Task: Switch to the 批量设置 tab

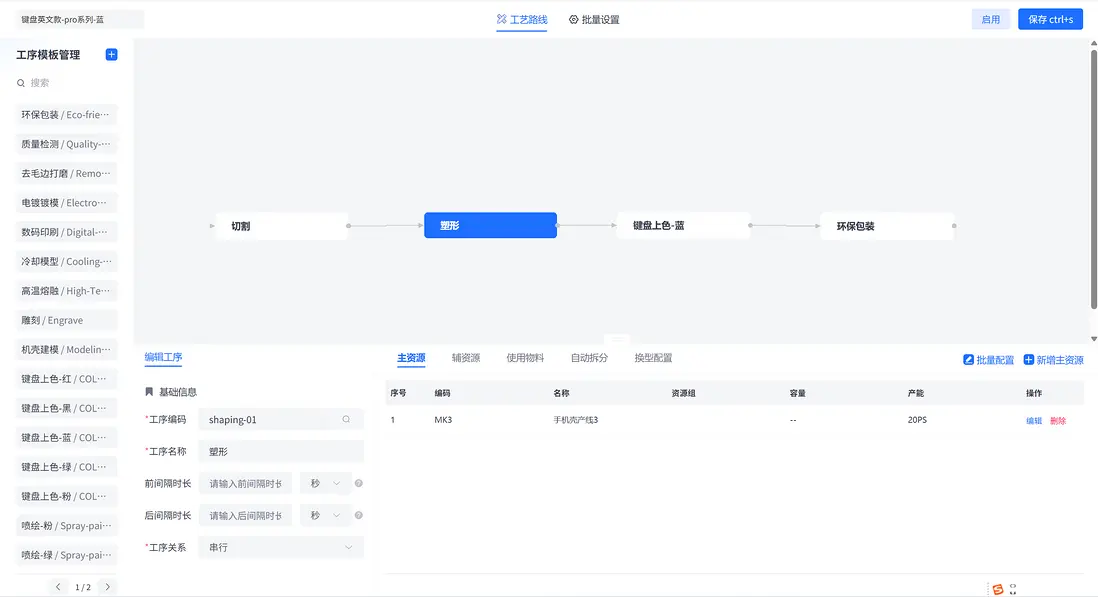Action: pyautogui.click(x=594, y=20)
